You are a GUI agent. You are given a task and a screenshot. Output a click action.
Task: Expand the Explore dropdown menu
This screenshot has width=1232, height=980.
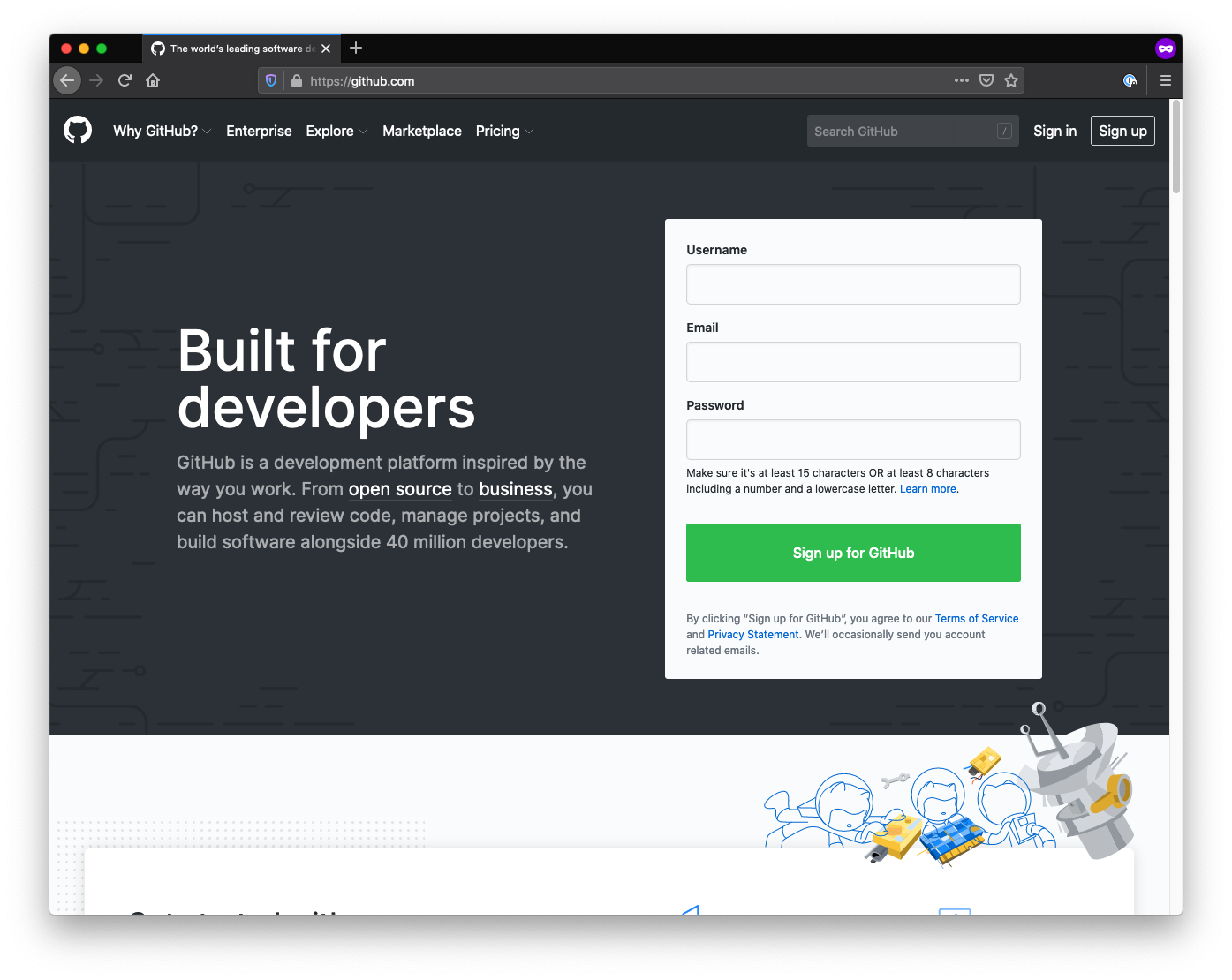336,131
